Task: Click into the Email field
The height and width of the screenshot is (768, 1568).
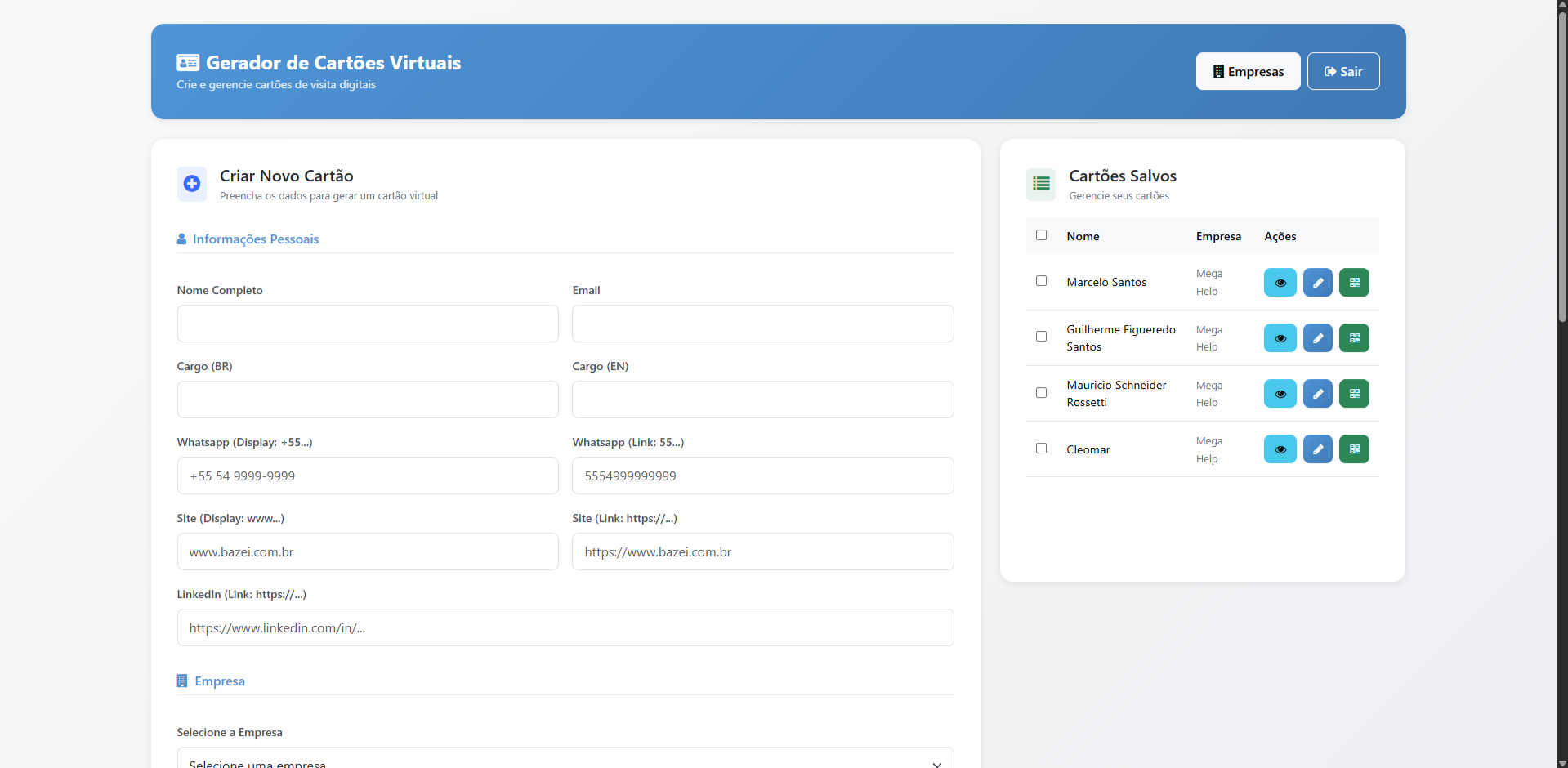Action: 762,324
